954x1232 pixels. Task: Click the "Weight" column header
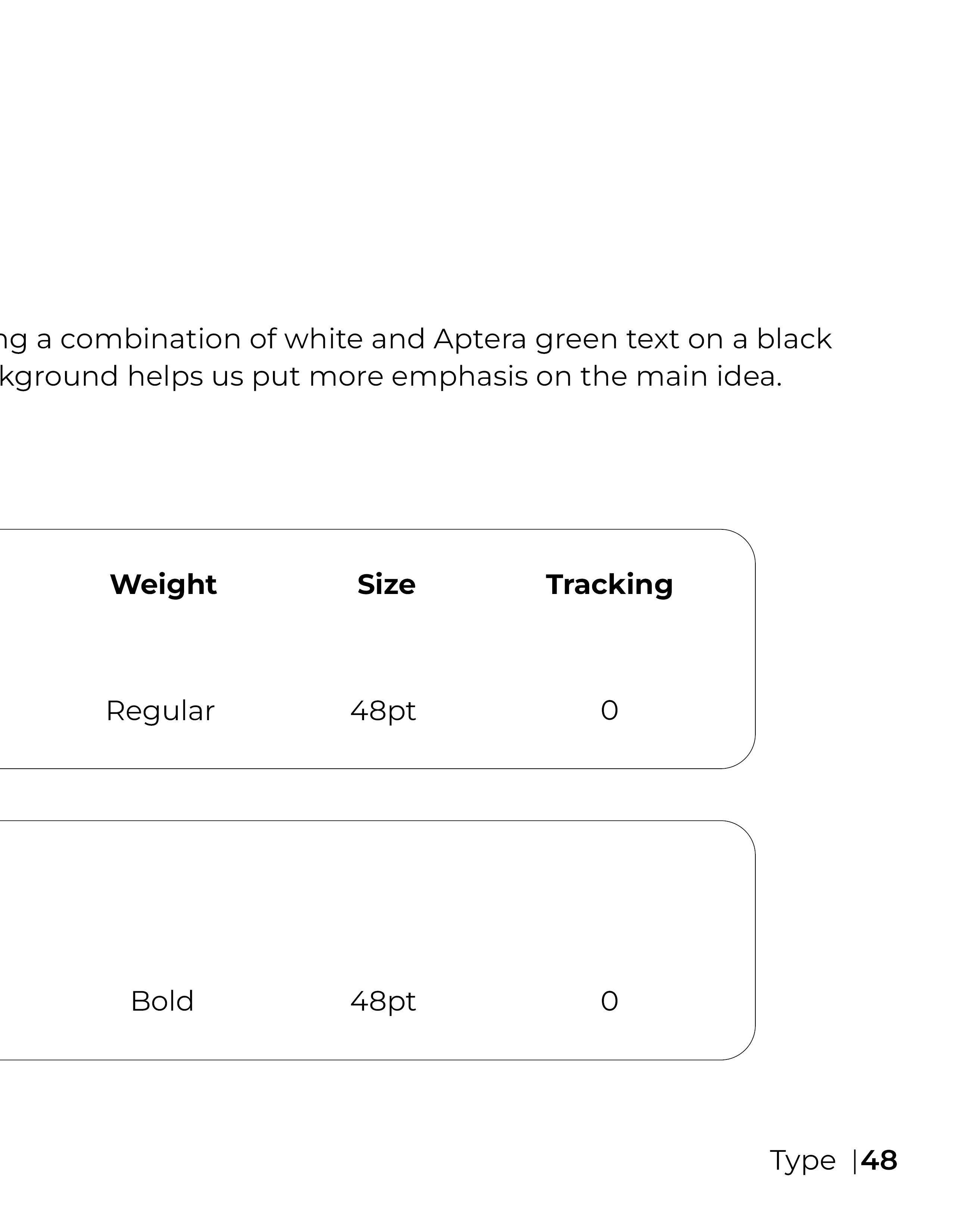pos(163,584)
